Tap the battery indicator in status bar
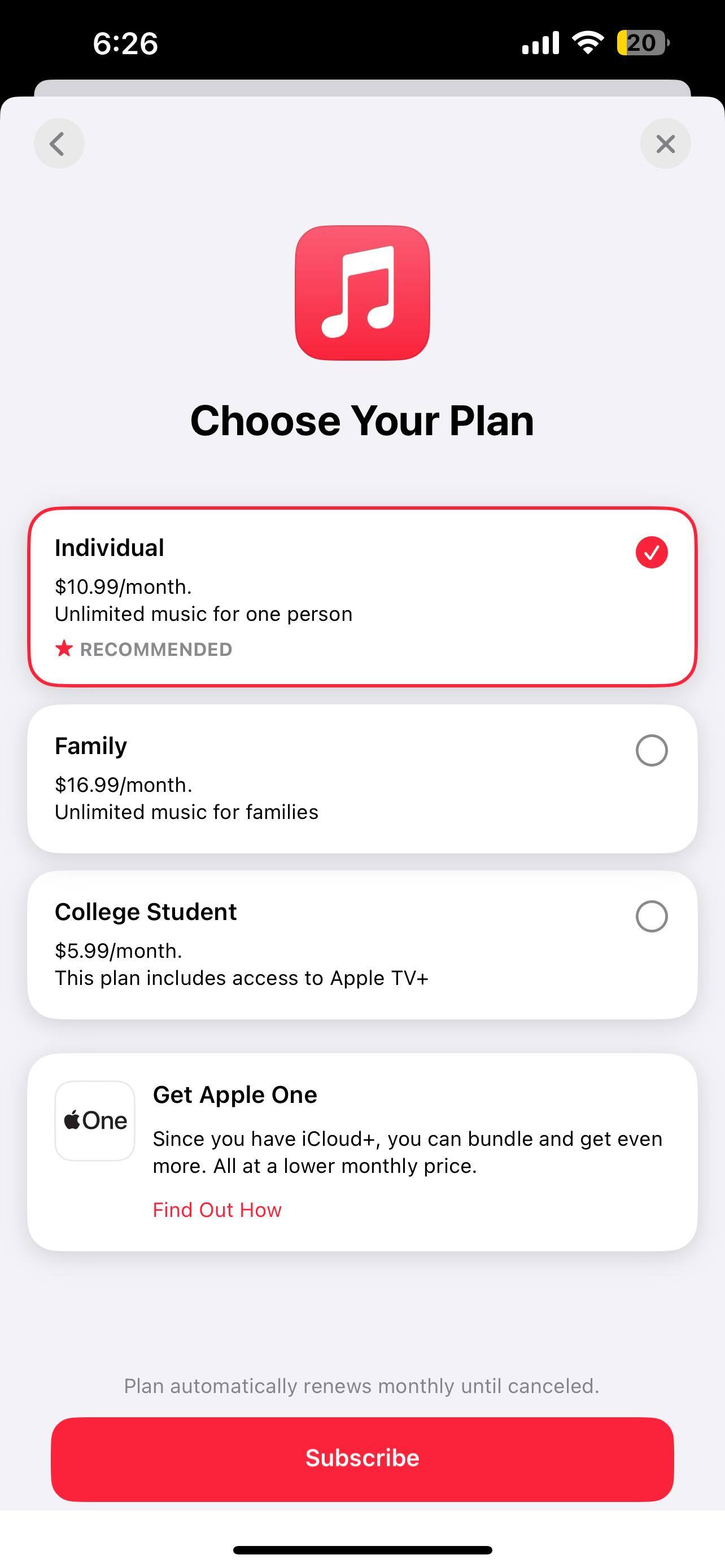 coord(642,42)
